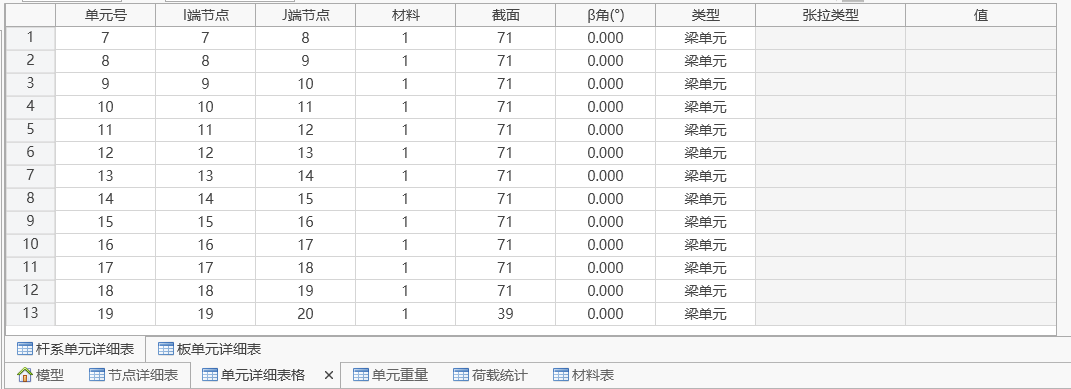The height and width of the screenshot is (389, 1071).
Task: Click the 类型 column header
Action: point(706,16)
